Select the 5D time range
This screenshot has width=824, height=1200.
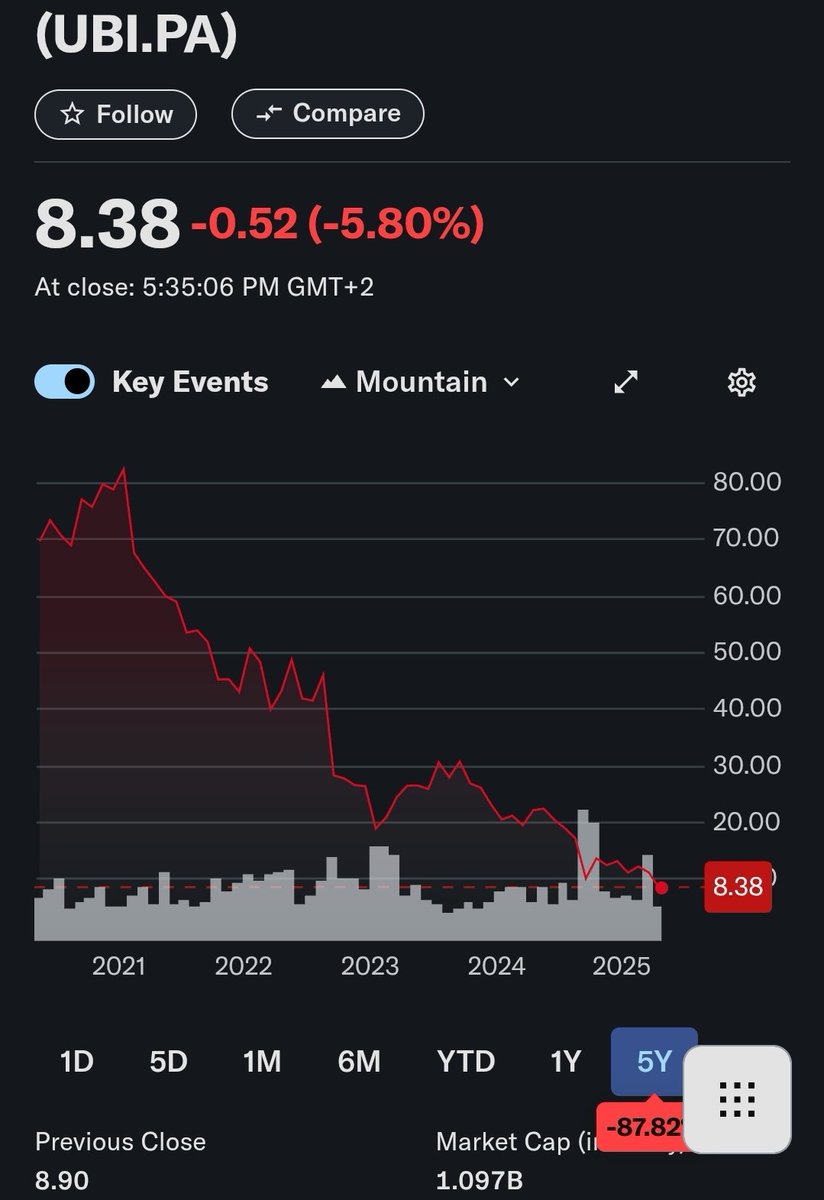[x=168, y=1061]
